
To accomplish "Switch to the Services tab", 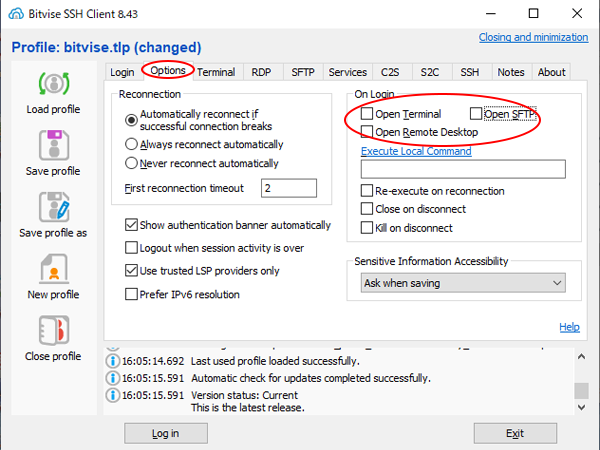I will [348, 72].
